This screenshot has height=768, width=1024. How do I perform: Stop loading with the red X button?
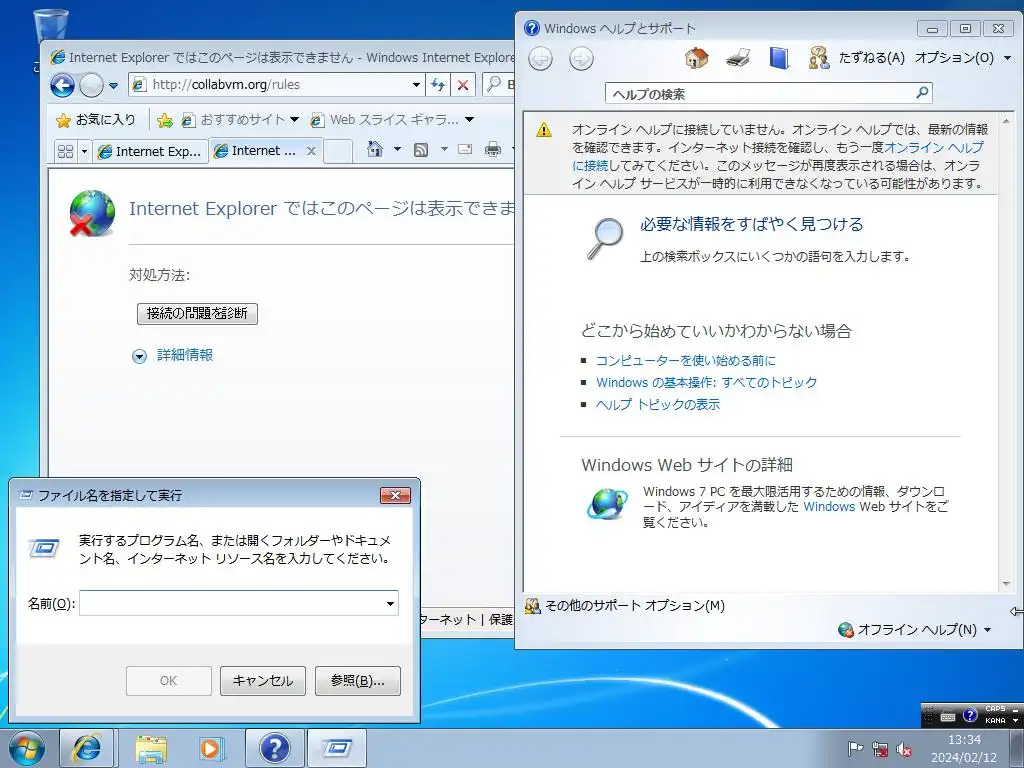462,84
